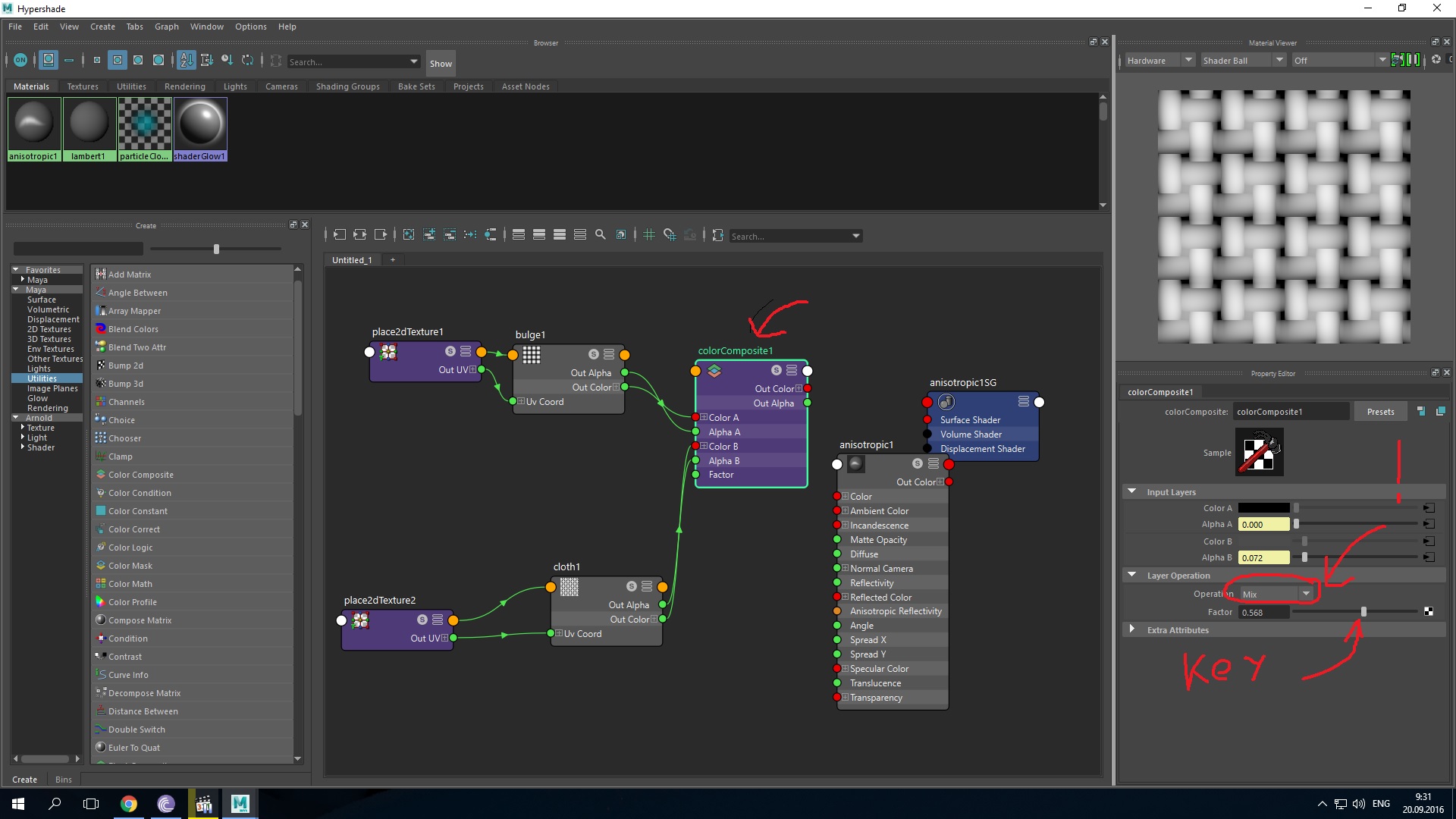Toggle grid display in node editor toolbar

click(649, 235)
